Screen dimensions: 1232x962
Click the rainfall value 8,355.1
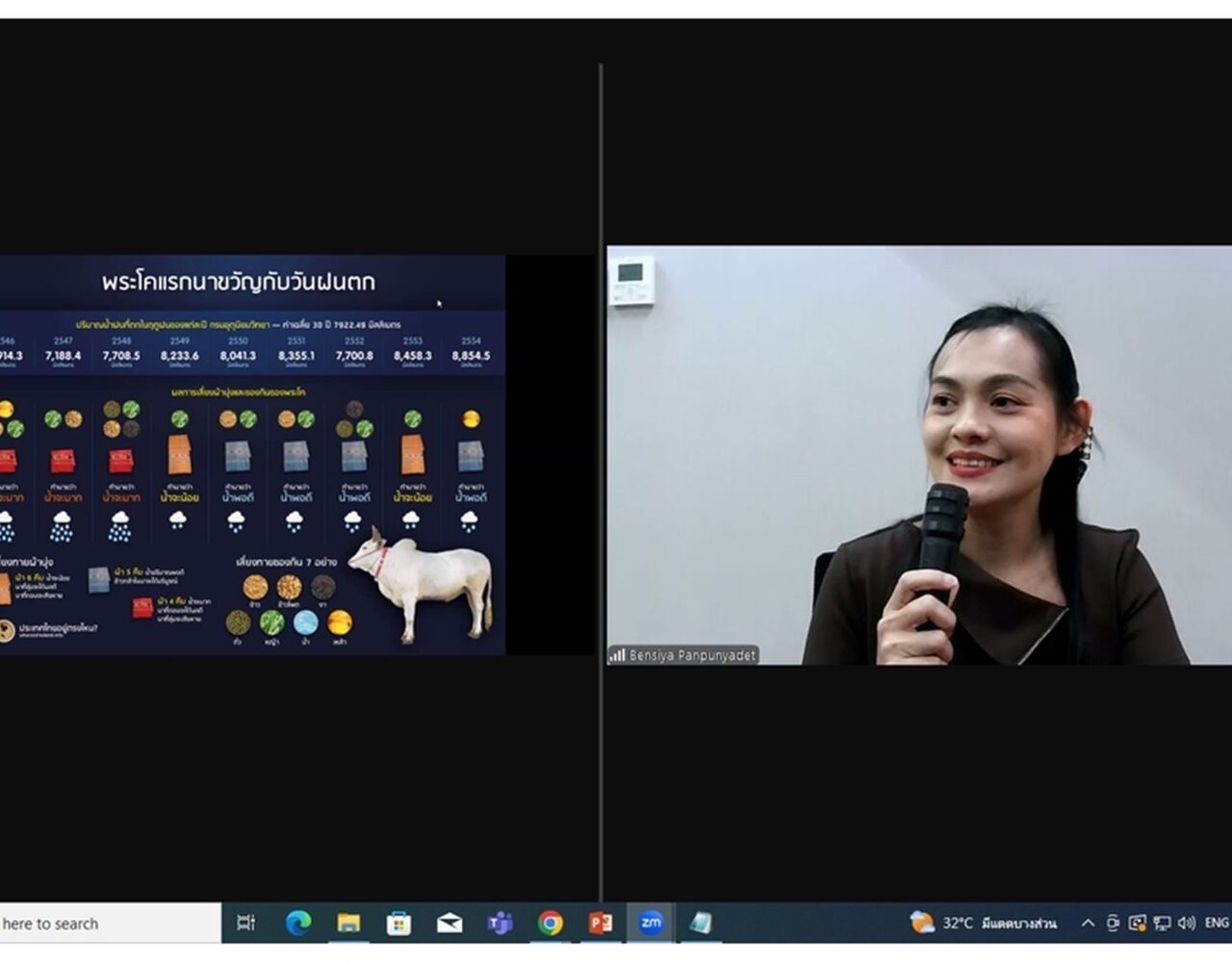[296, 355]
